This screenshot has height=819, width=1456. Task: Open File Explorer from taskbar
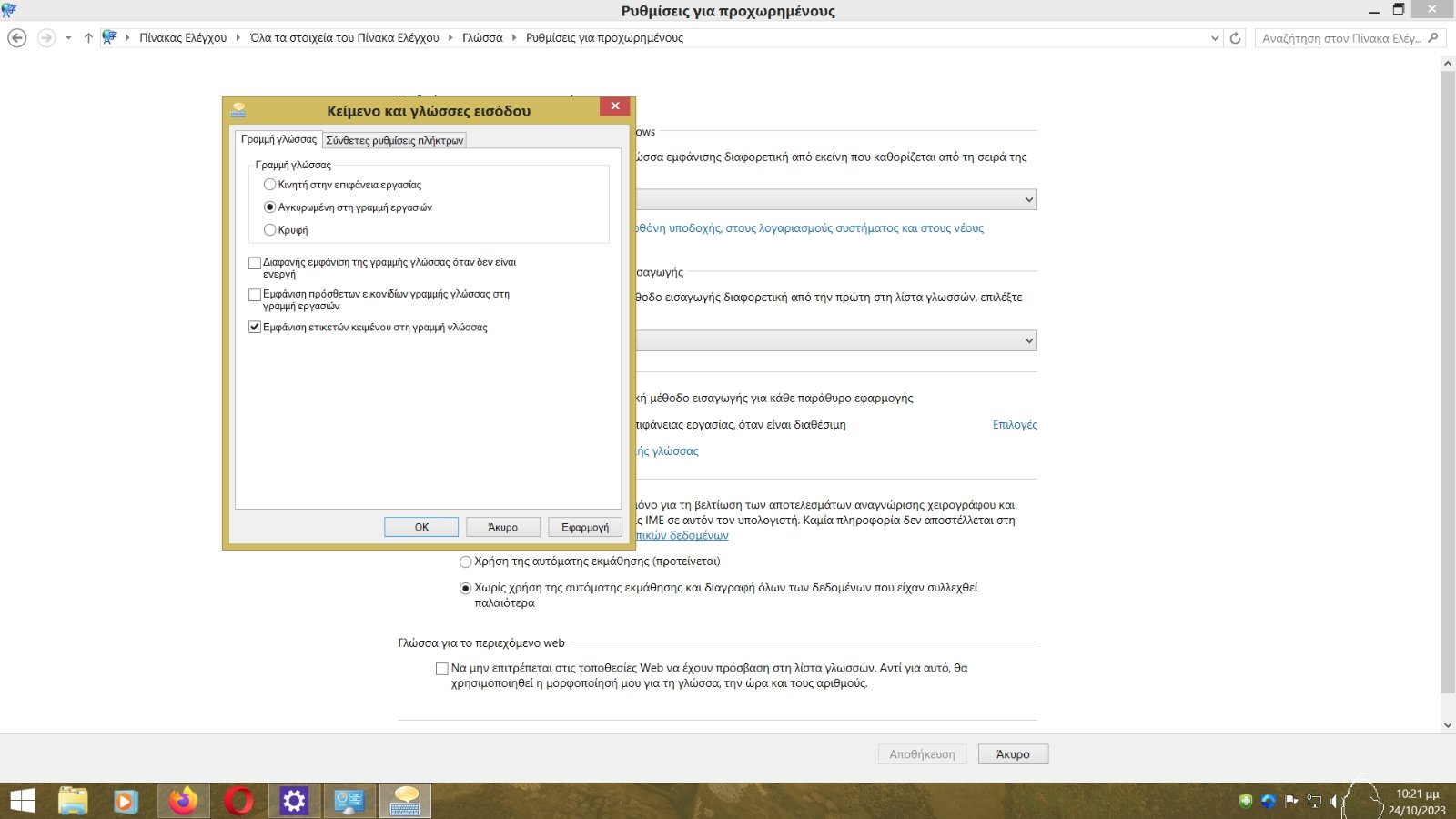coord(73,801)
